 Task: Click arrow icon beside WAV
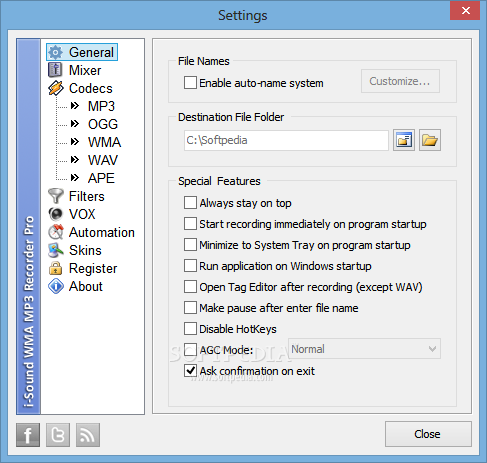(75, 160)
